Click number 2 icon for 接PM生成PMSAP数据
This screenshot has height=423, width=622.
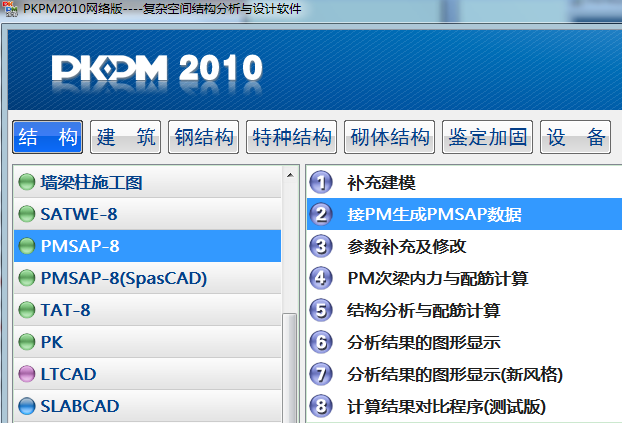pos(321,214)
